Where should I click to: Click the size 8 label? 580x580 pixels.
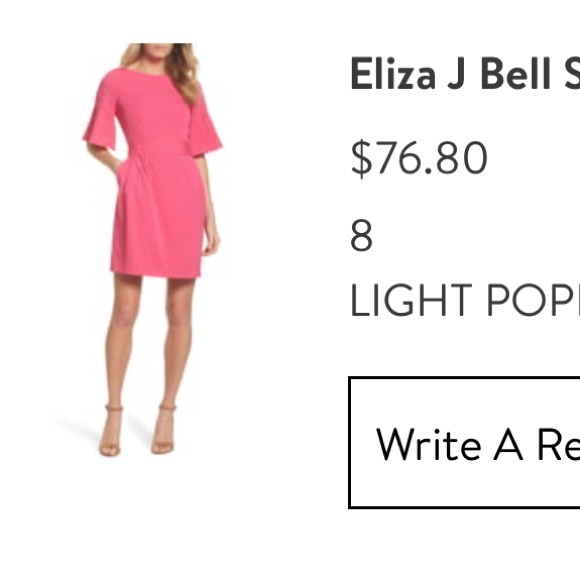(x=361, y=236)
